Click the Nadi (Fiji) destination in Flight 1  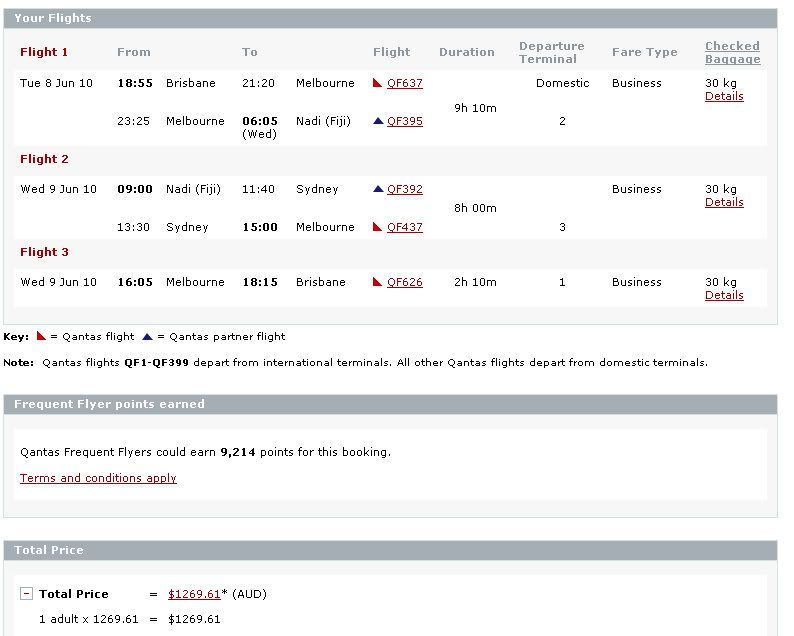pos(324,121)
